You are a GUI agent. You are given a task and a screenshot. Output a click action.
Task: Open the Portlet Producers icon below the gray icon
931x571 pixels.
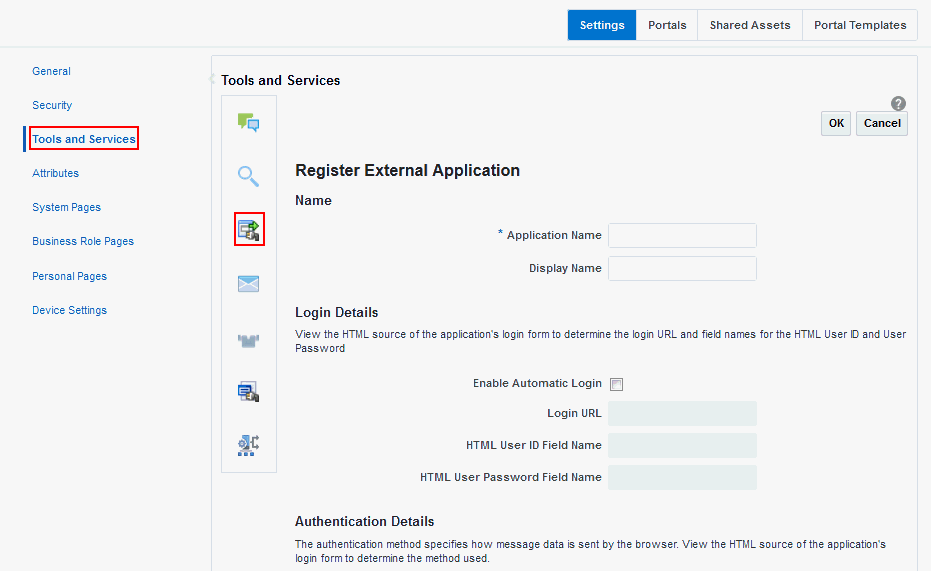pyautogui.click(x=248, y=392)
